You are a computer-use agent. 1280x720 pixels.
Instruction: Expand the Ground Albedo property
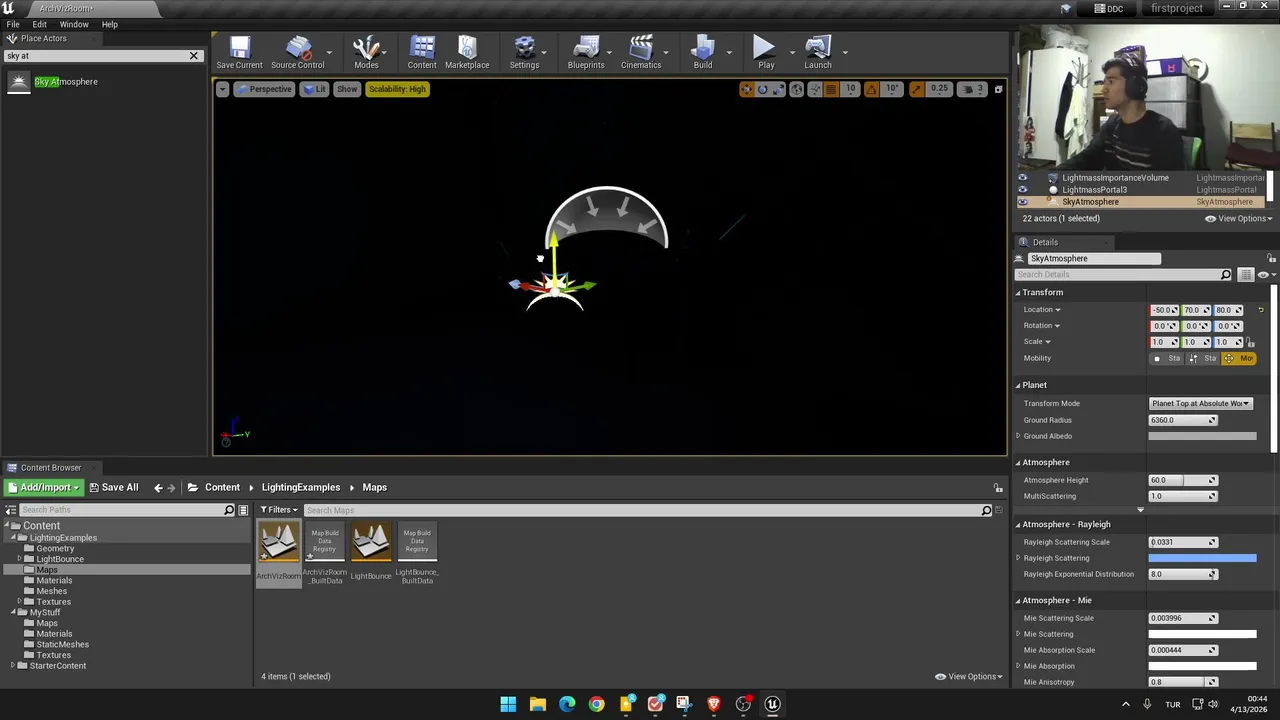pyautogui.click(x=1018, y=436)
